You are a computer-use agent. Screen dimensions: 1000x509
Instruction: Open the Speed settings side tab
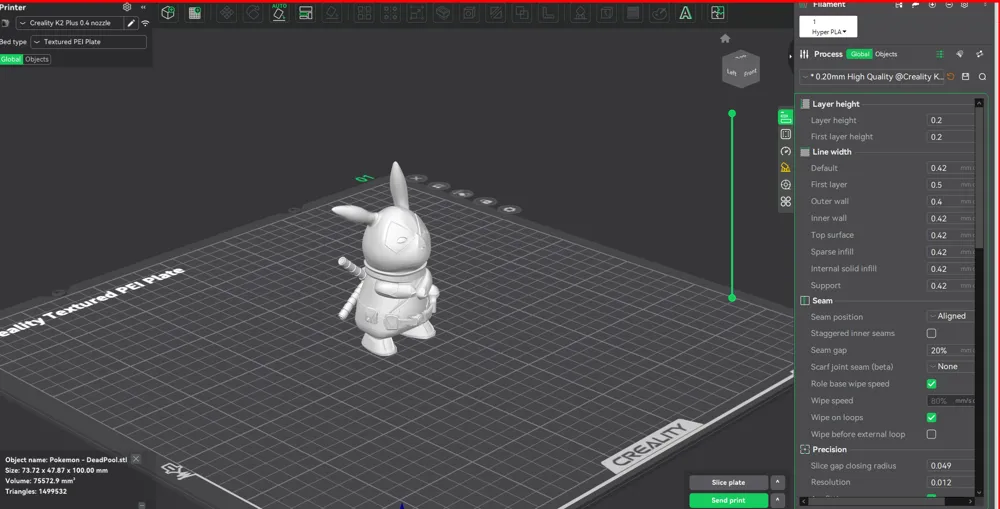[786, 151]
